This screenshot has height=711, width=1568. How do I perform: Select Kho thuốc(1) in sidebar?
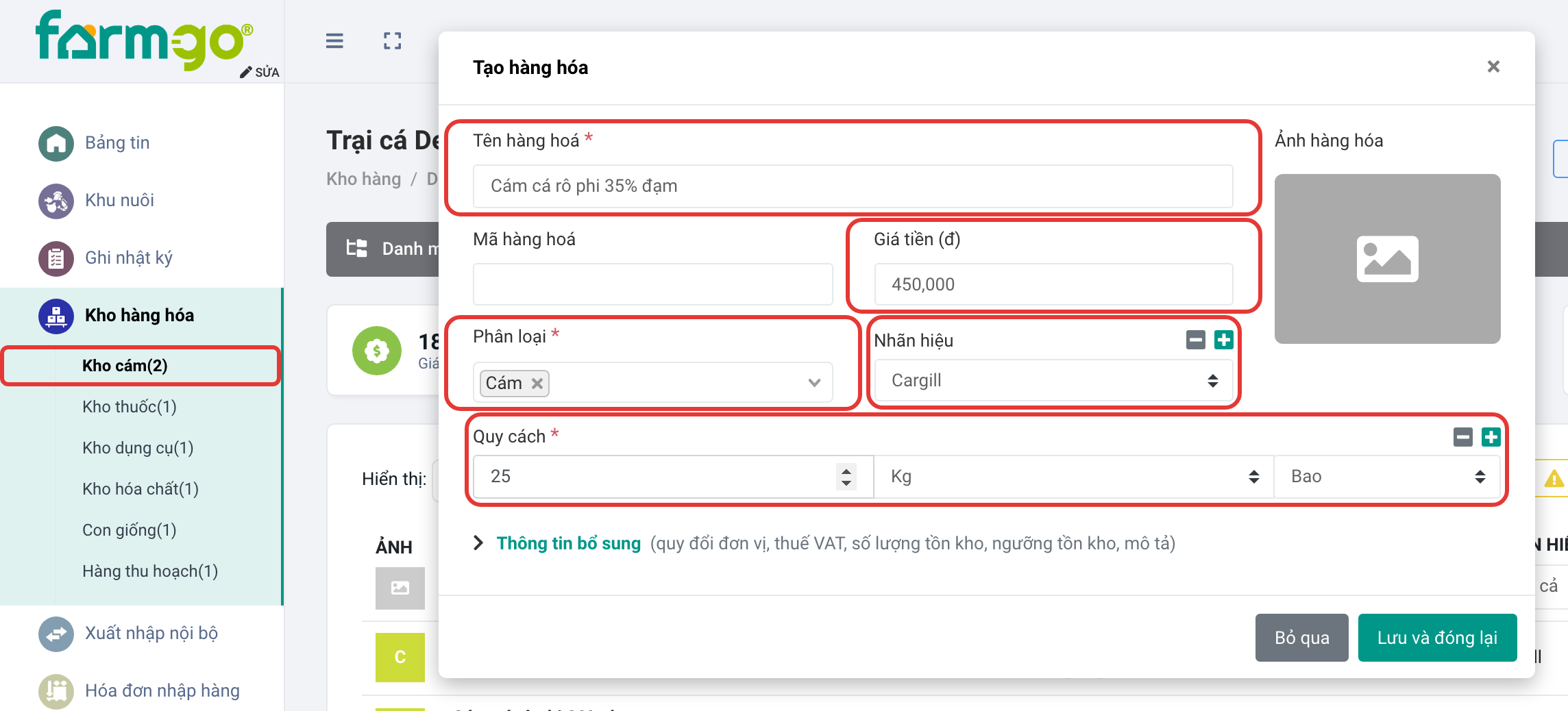tap(130, 407)
